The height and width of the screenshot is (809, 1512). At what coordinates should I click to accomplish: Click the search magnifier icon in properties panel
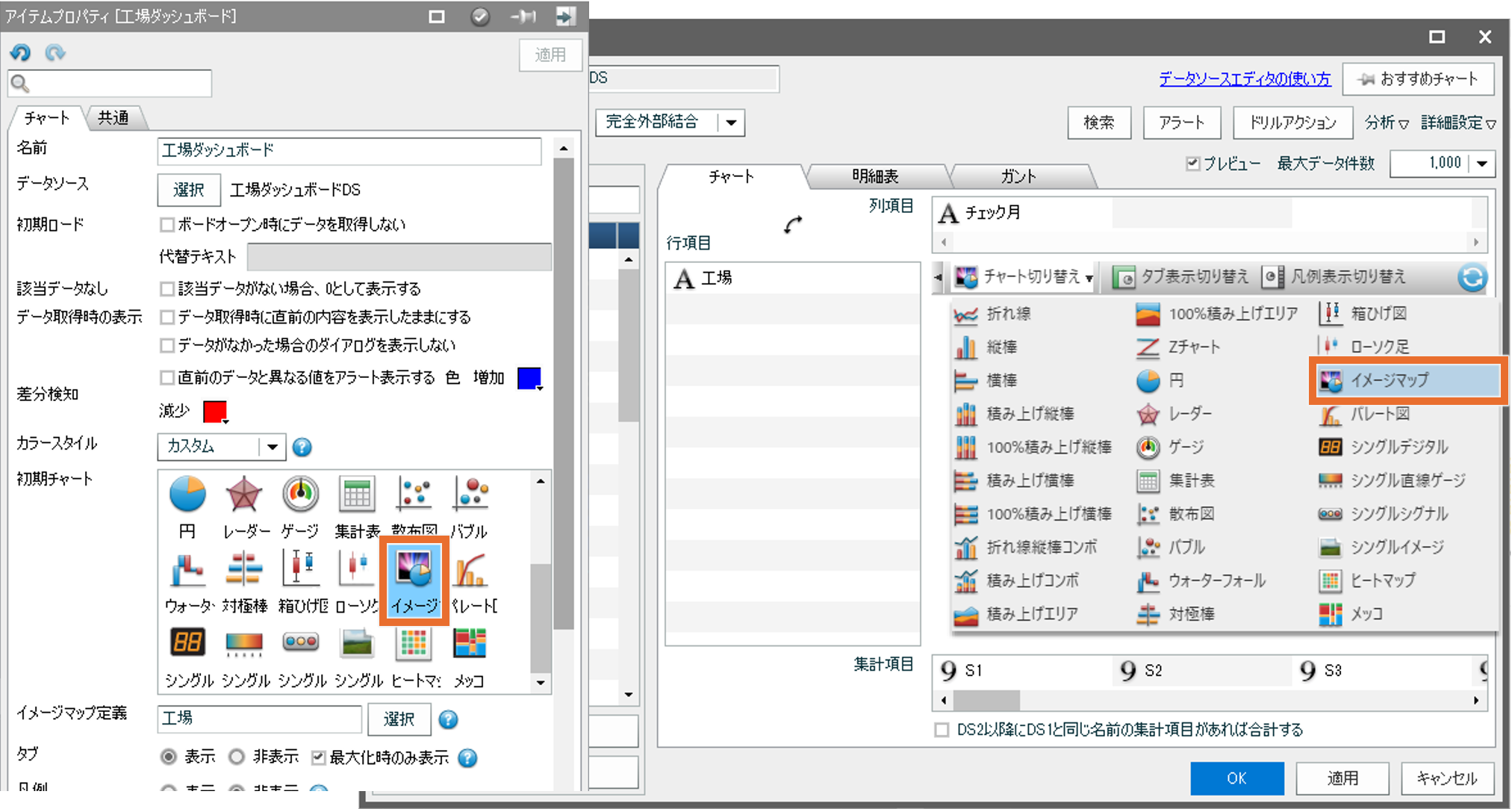(x=20, y=84)
